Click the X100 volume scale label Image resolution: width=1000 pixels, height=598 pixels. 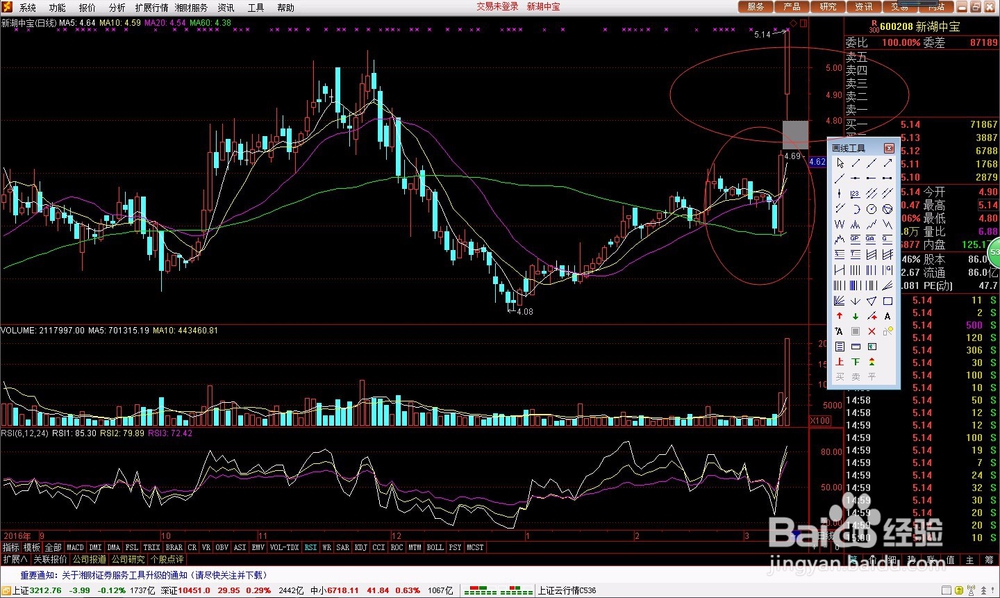point(820,421)
